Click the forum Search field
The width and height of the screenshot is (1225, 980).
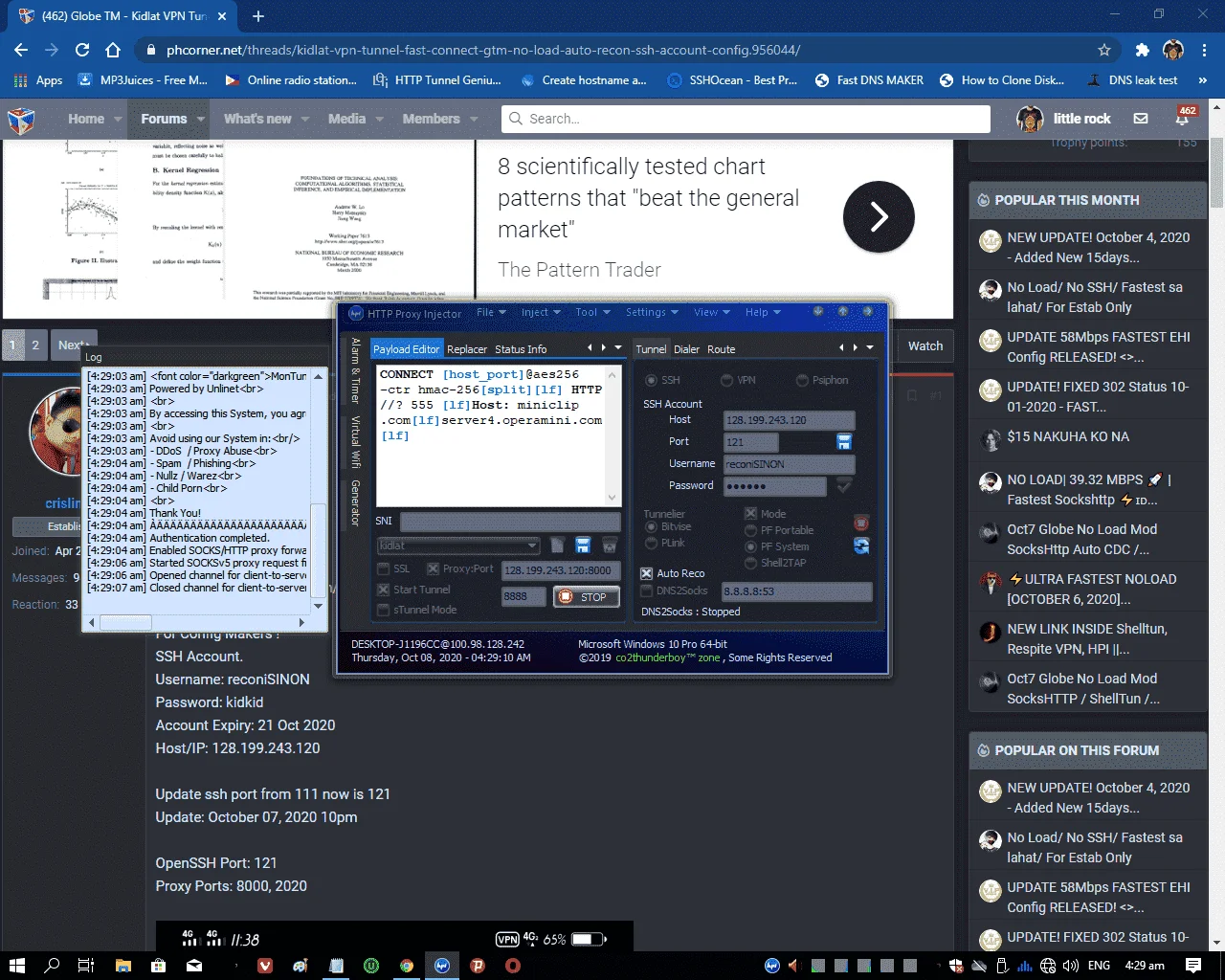(x=746, y=119)
